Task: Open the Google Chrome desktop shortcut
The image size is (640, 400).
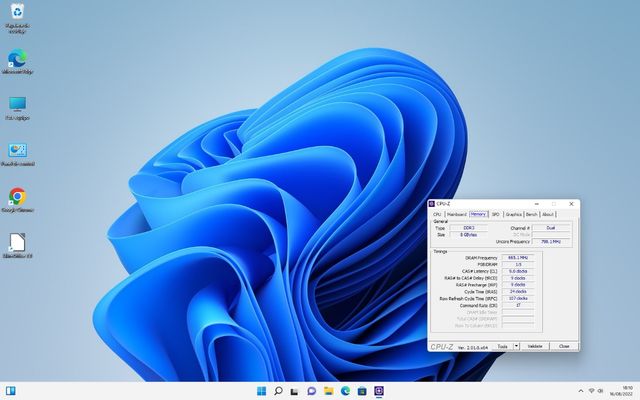Action: click(17, 200)
